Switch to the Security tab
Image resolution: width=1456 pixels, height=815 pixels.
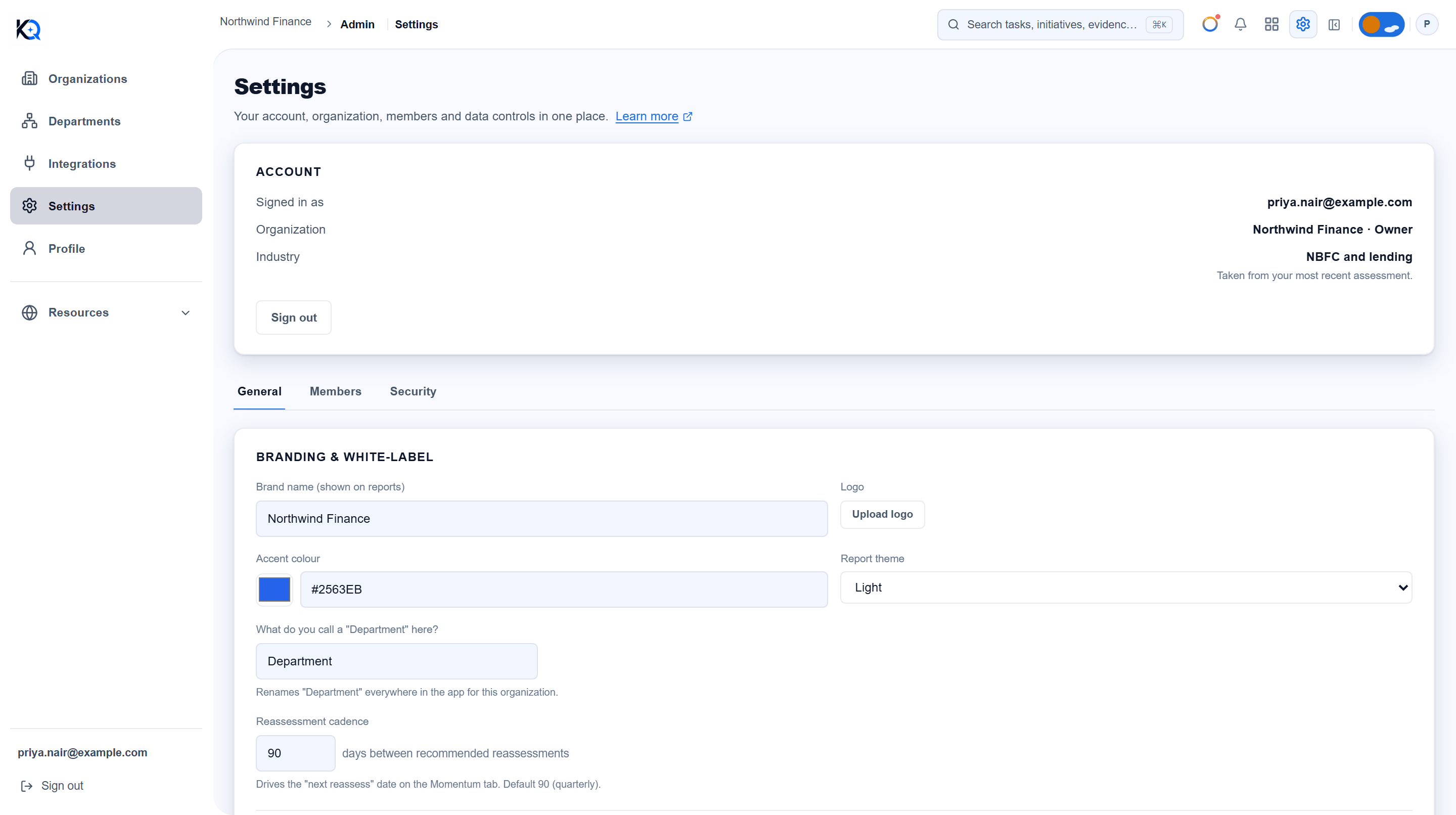[413, 391]
